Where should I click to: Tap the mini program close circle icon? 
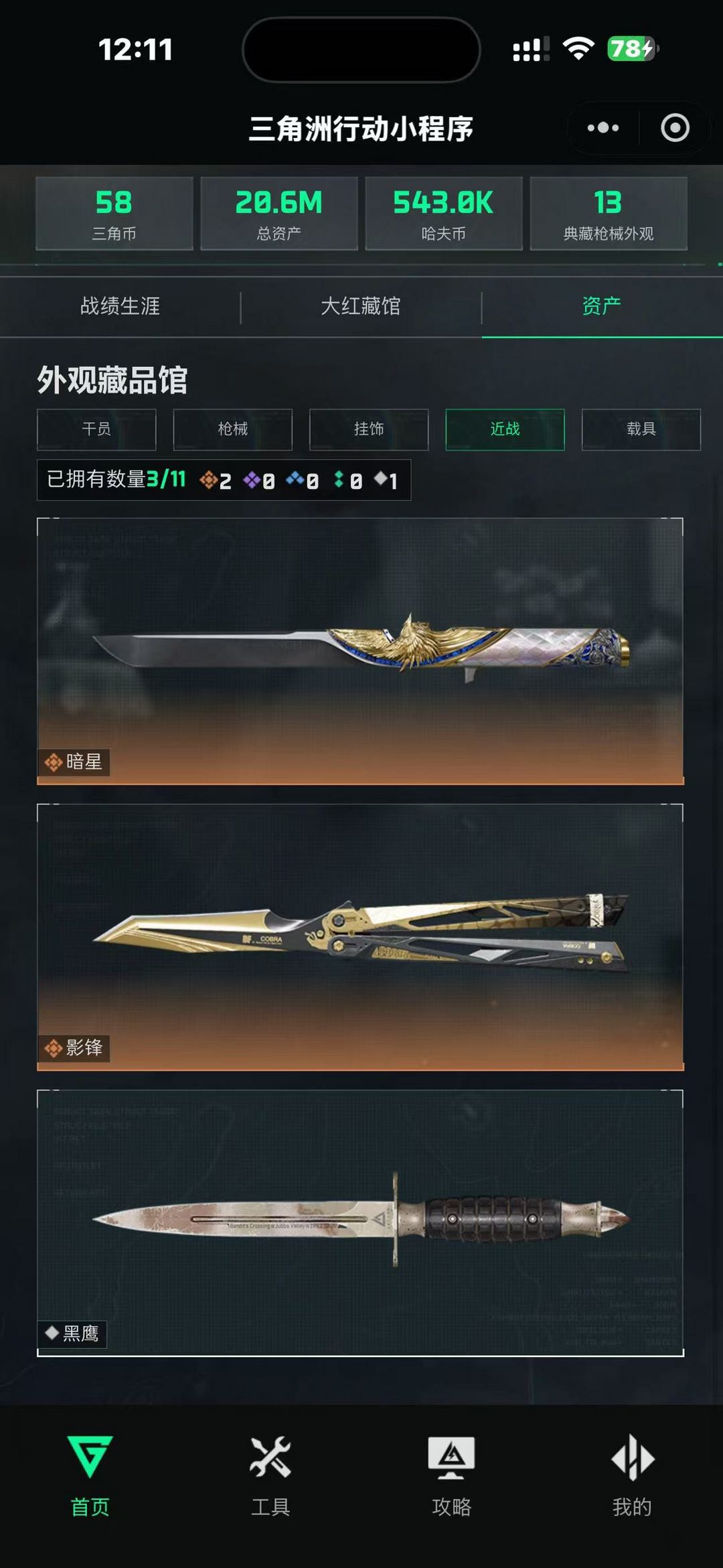coord(675,127)
